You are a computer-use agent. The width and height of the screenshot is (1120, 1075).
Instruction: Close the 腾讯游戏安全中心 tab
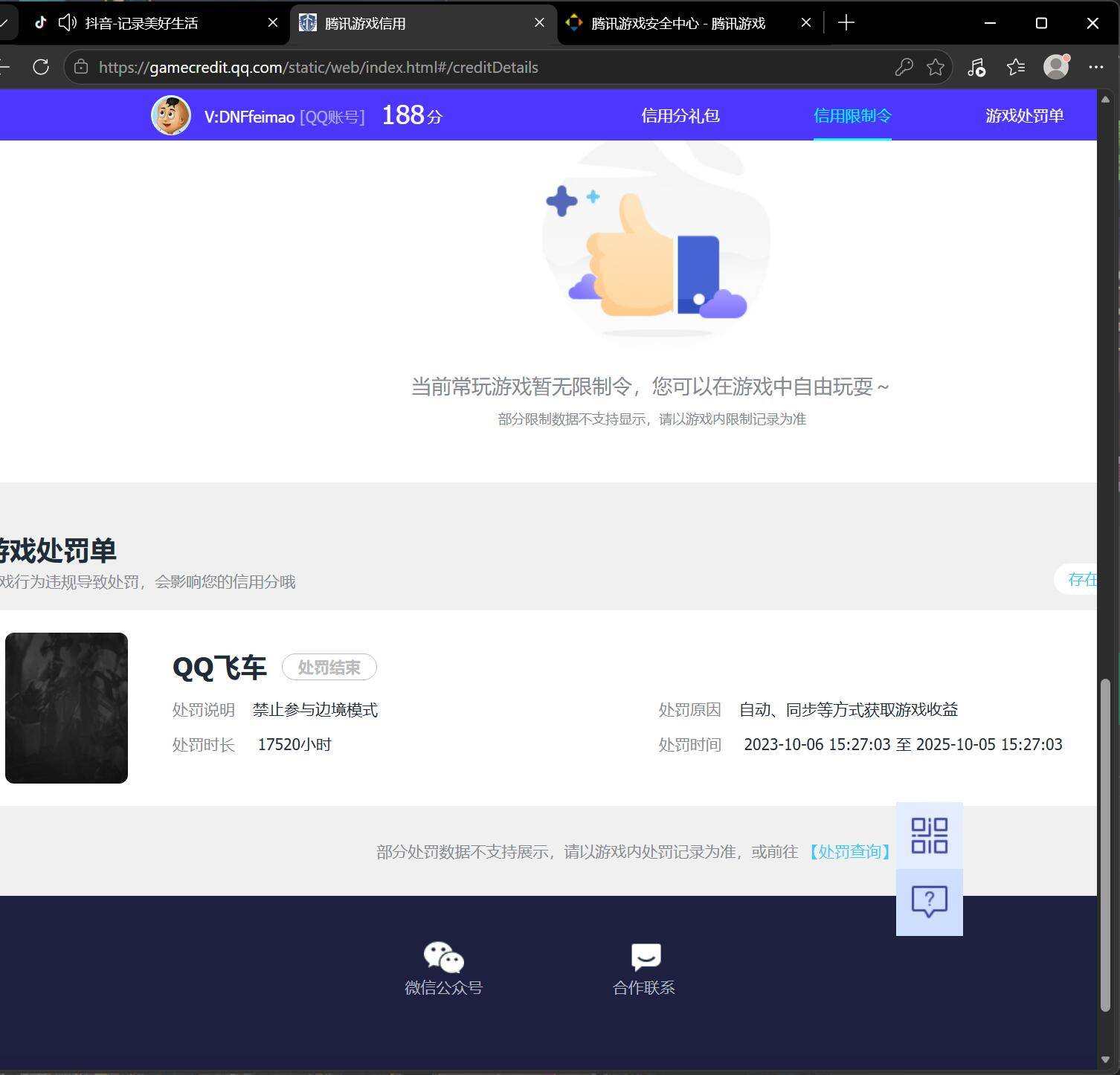tap(806, 23)
